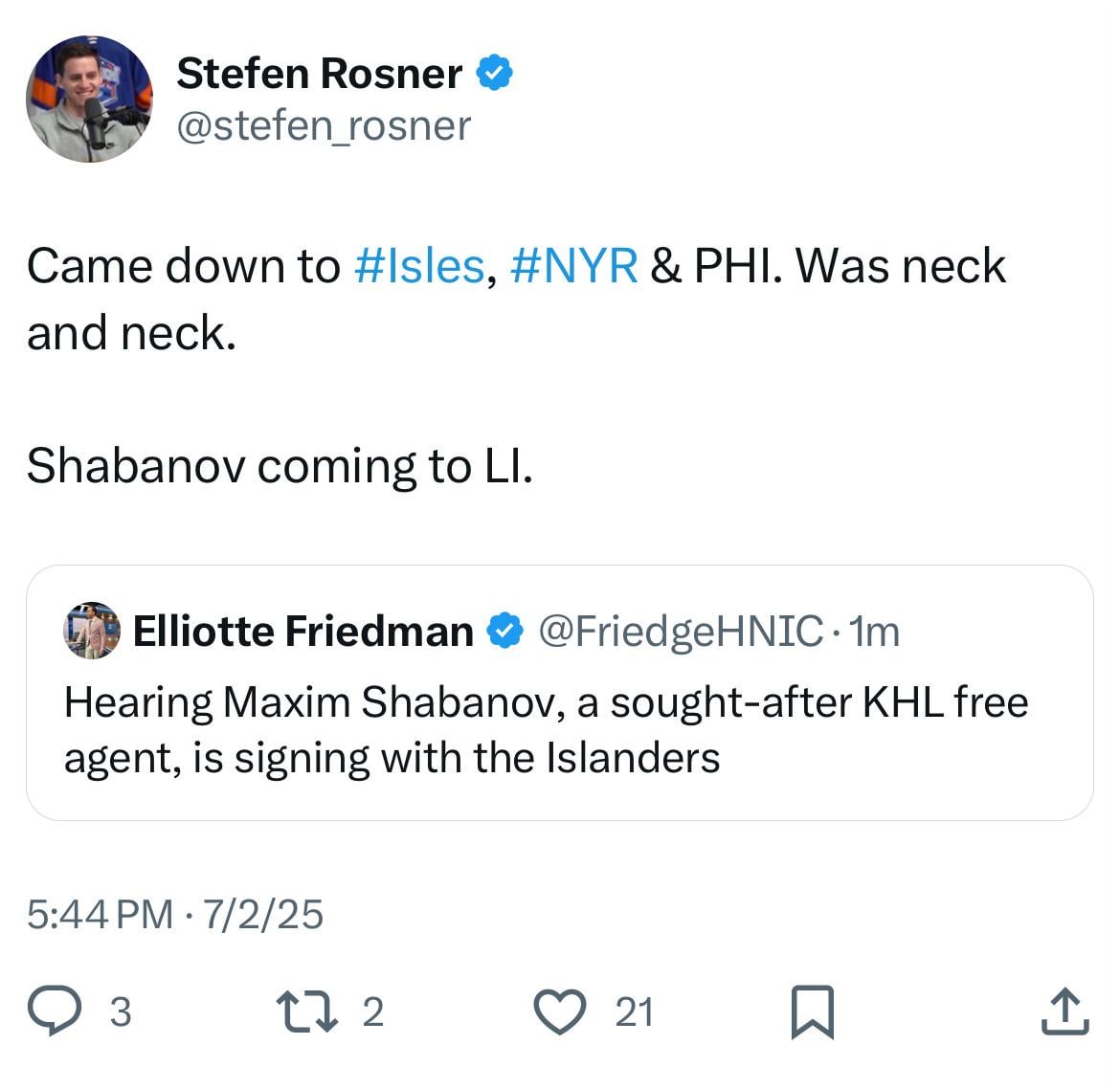Click the Stefen Rosner display name
This screenshot has width=1120, height=1089.
tap(319, 74)
